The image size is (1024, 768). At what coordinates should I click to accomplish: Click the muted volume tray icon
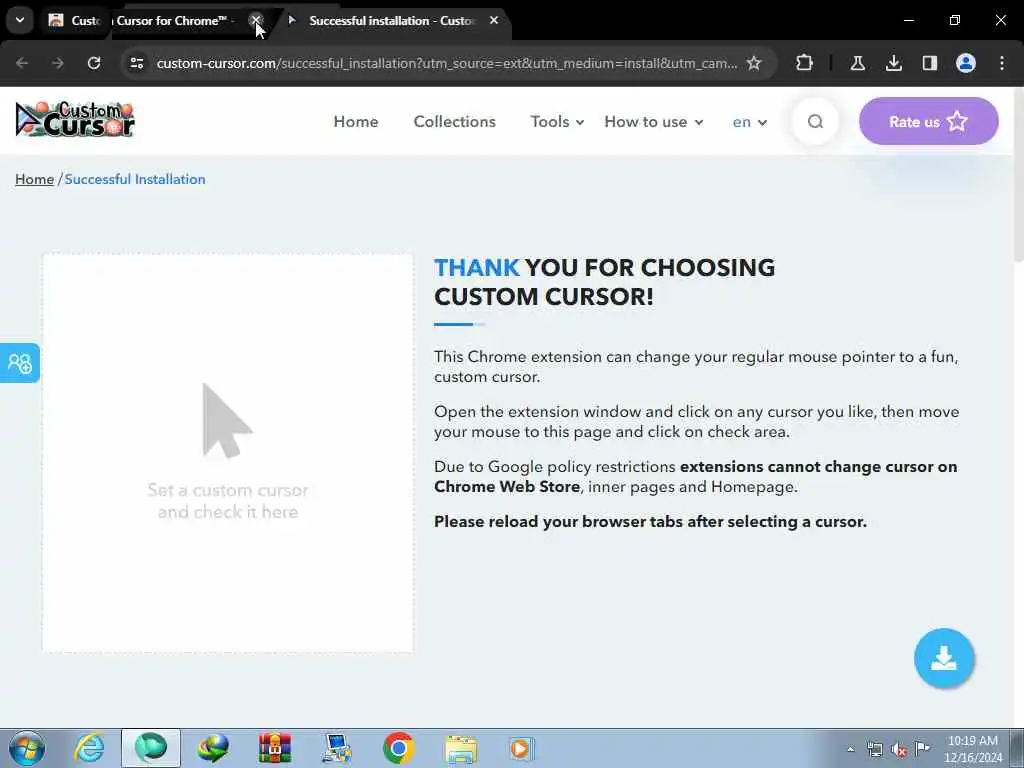[x=899, y=750]
